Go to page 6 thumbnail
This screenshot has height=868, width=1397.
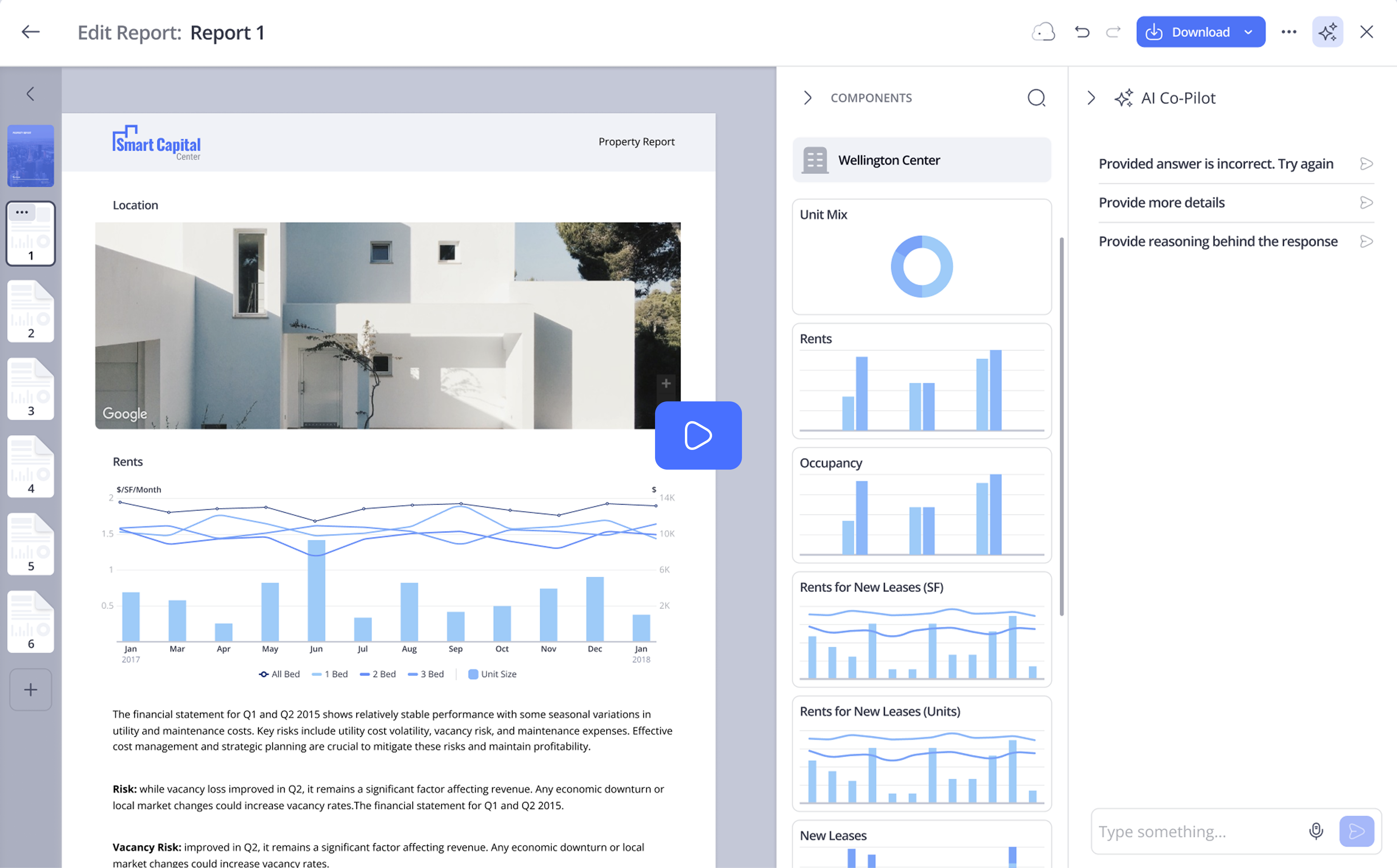[x=30, y=621]
